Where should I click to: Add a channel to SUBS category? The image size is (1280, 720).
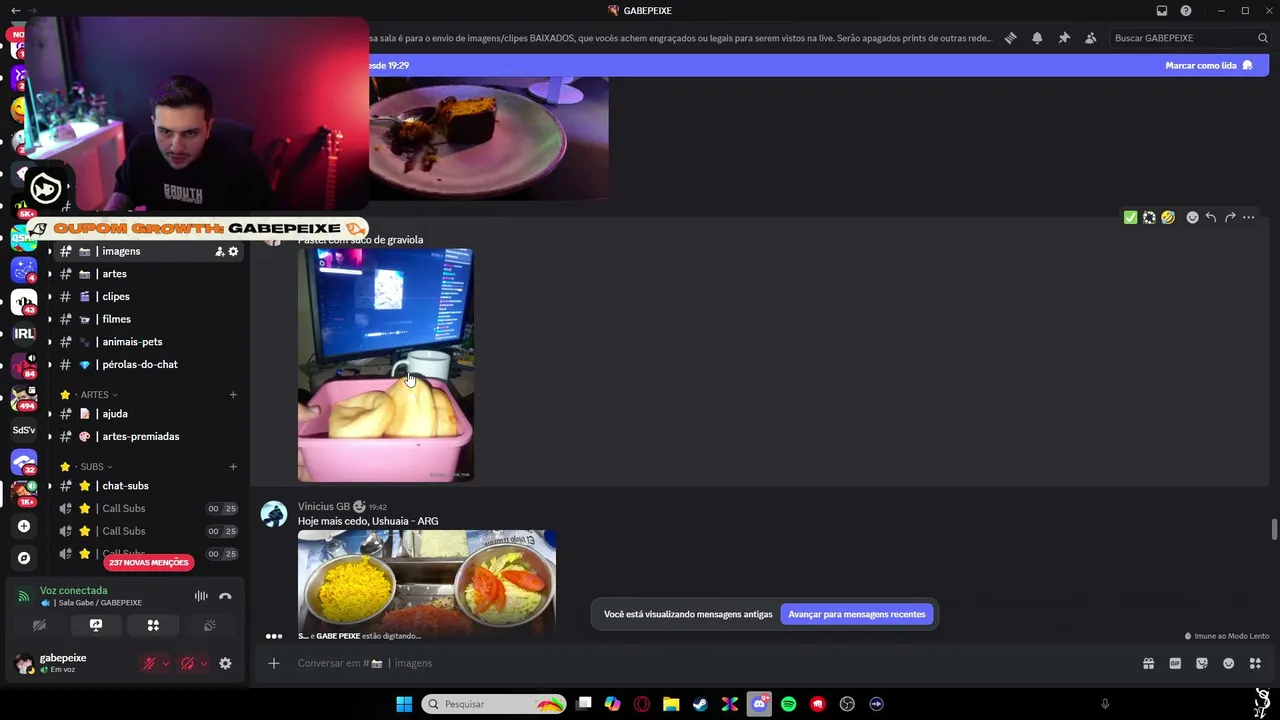click(233, 467)
